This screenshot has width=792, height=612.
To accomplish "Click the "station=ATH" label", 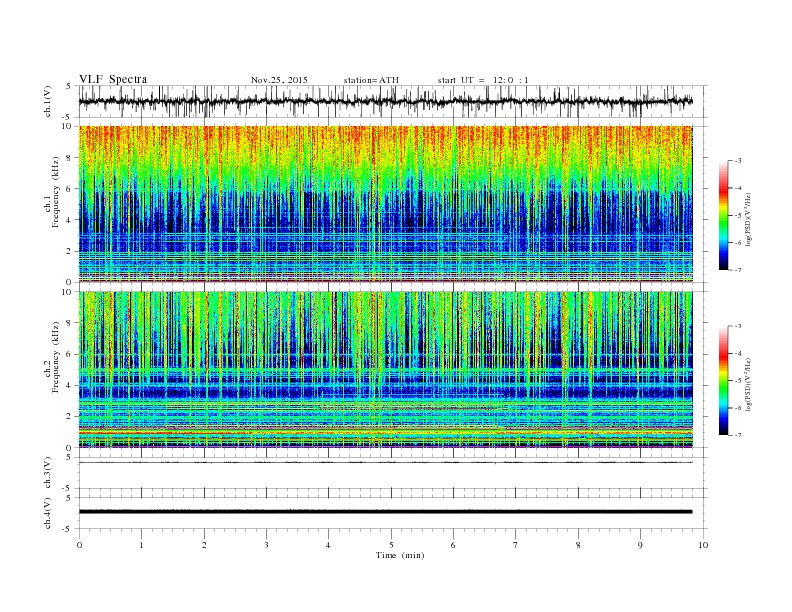I will click(371, 80).
